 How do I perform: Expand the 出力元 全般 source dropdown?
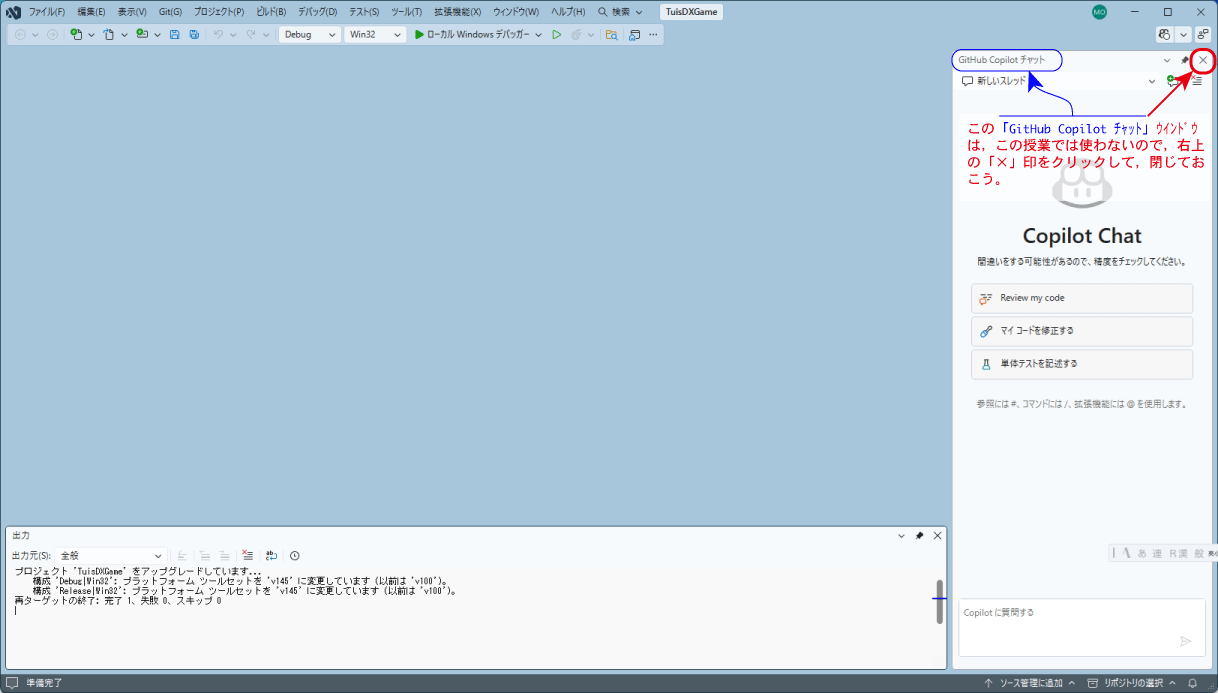[111, 555]
